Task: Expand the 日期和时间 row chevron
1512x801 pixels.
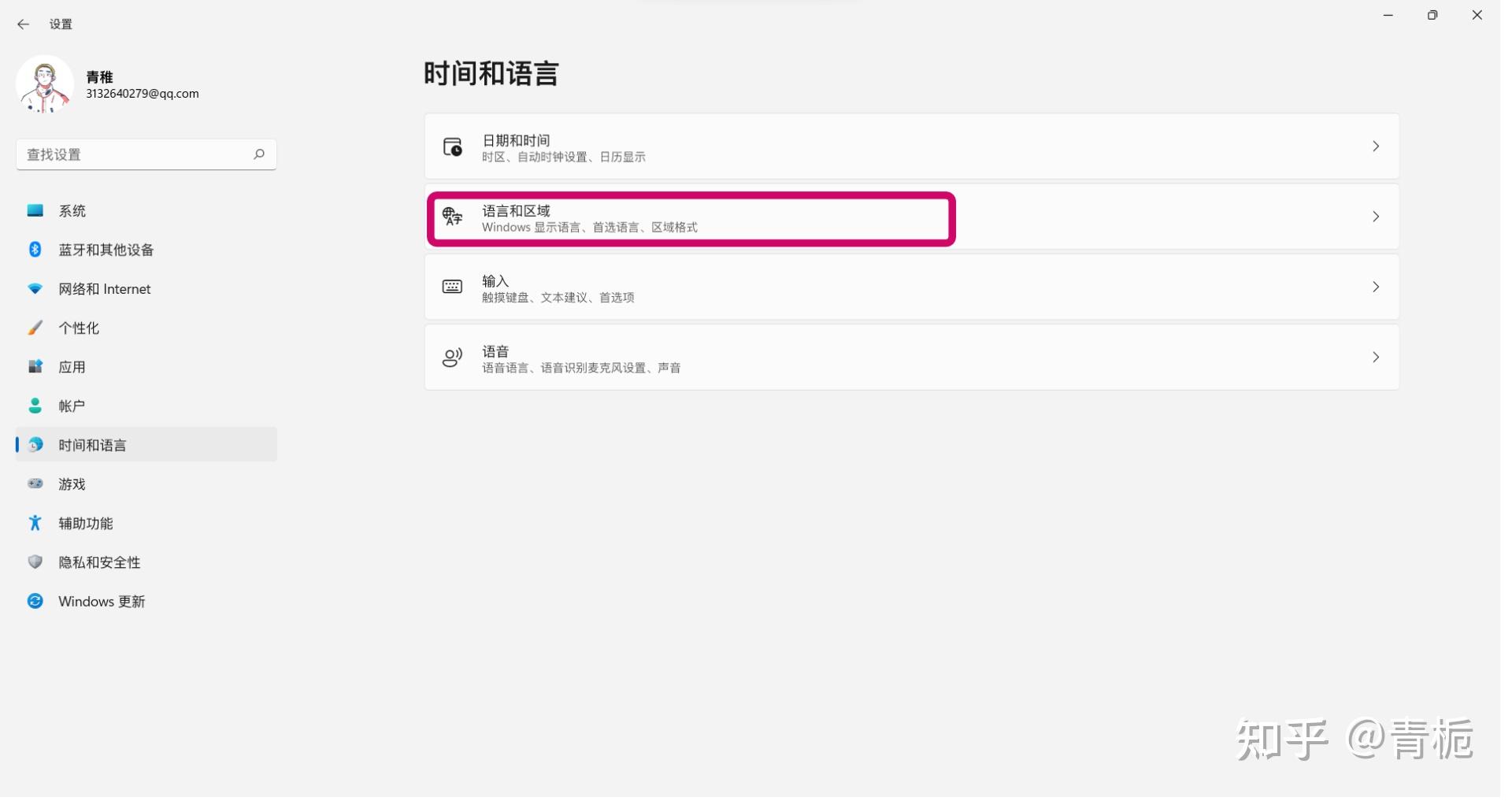Action: [x=1376, y=146]
